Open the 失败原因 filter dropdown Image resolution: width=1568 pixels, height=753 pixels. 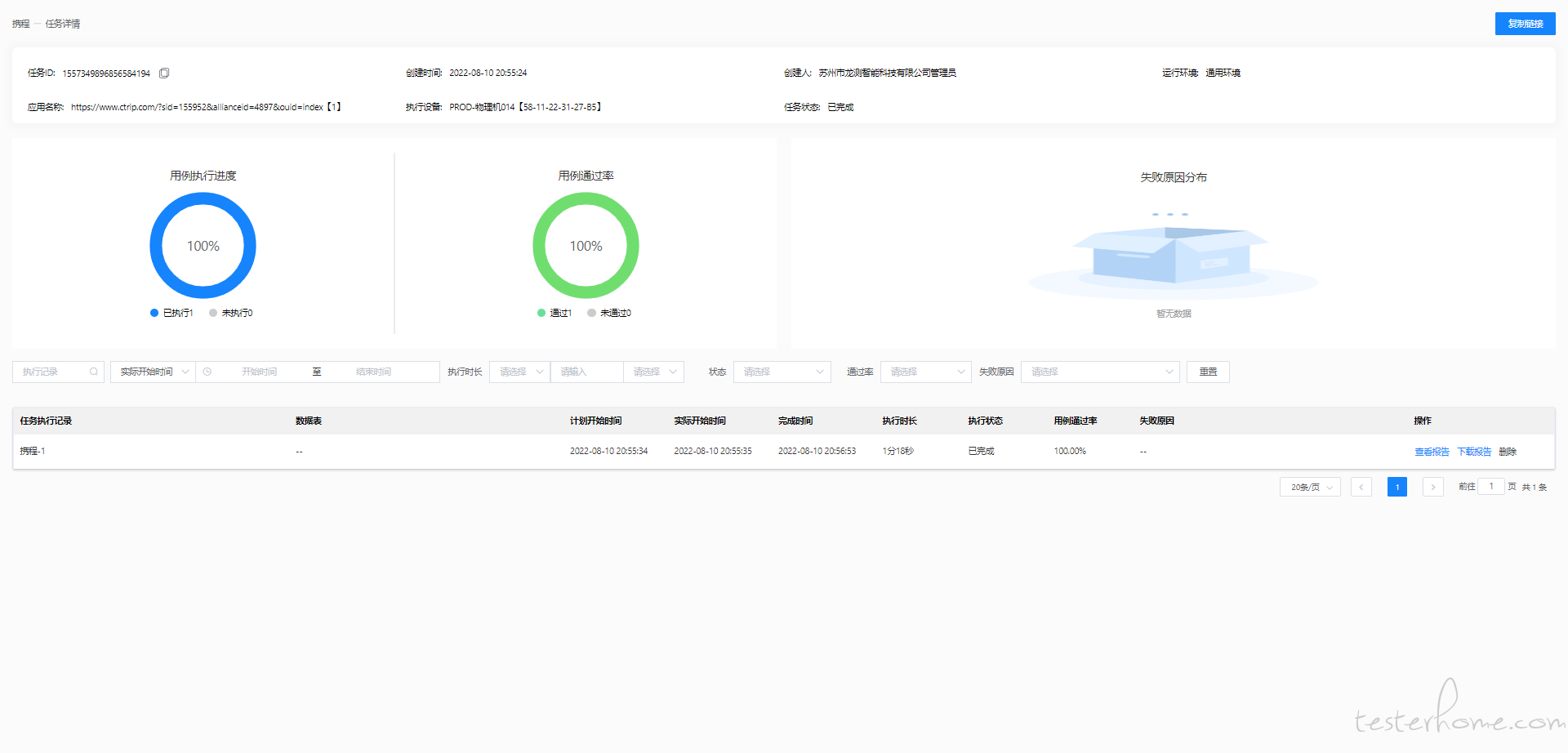pos(1099,372)
